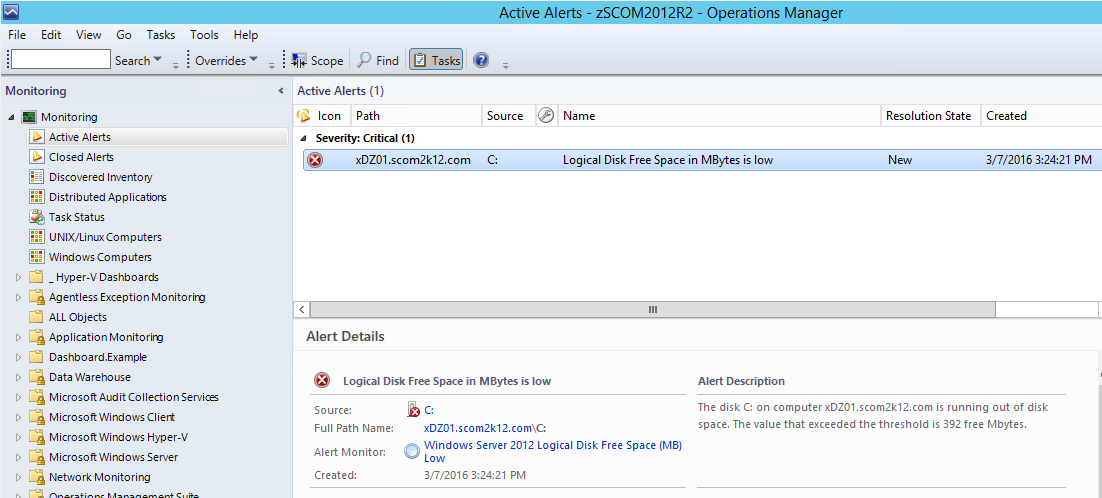This screenshot has width=1102, height=498.
Task: Expand the Application Monitoring folder
Action: [x=19, y=337]
